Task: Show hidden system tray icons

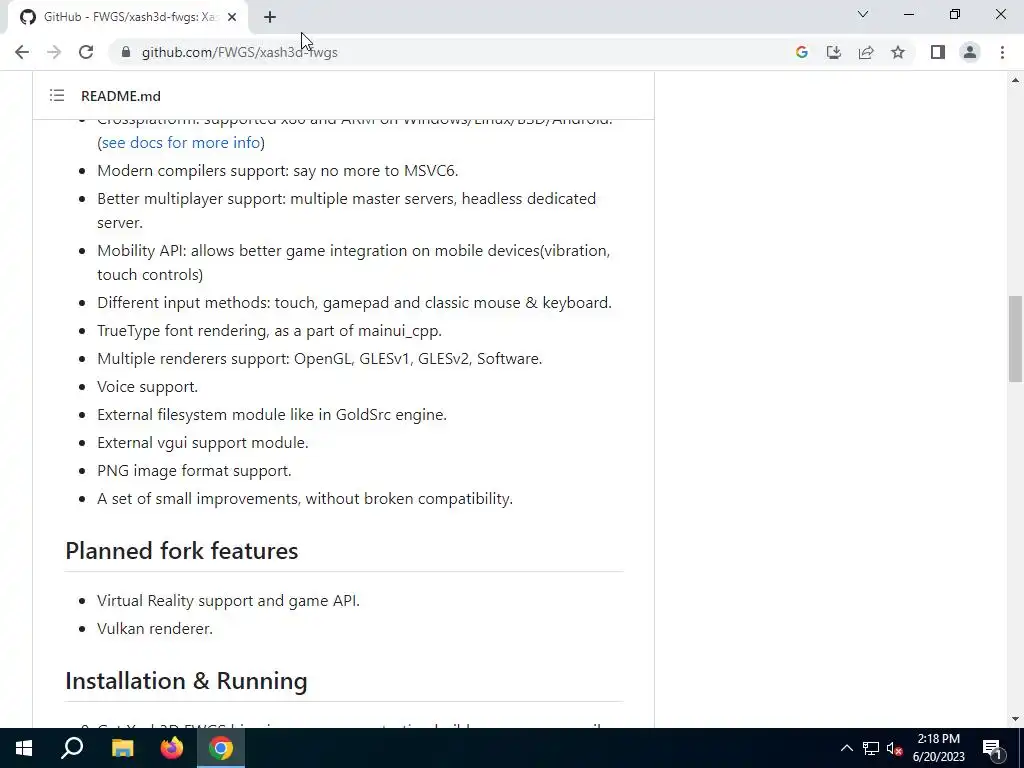Action: click(x=846, y=748)
